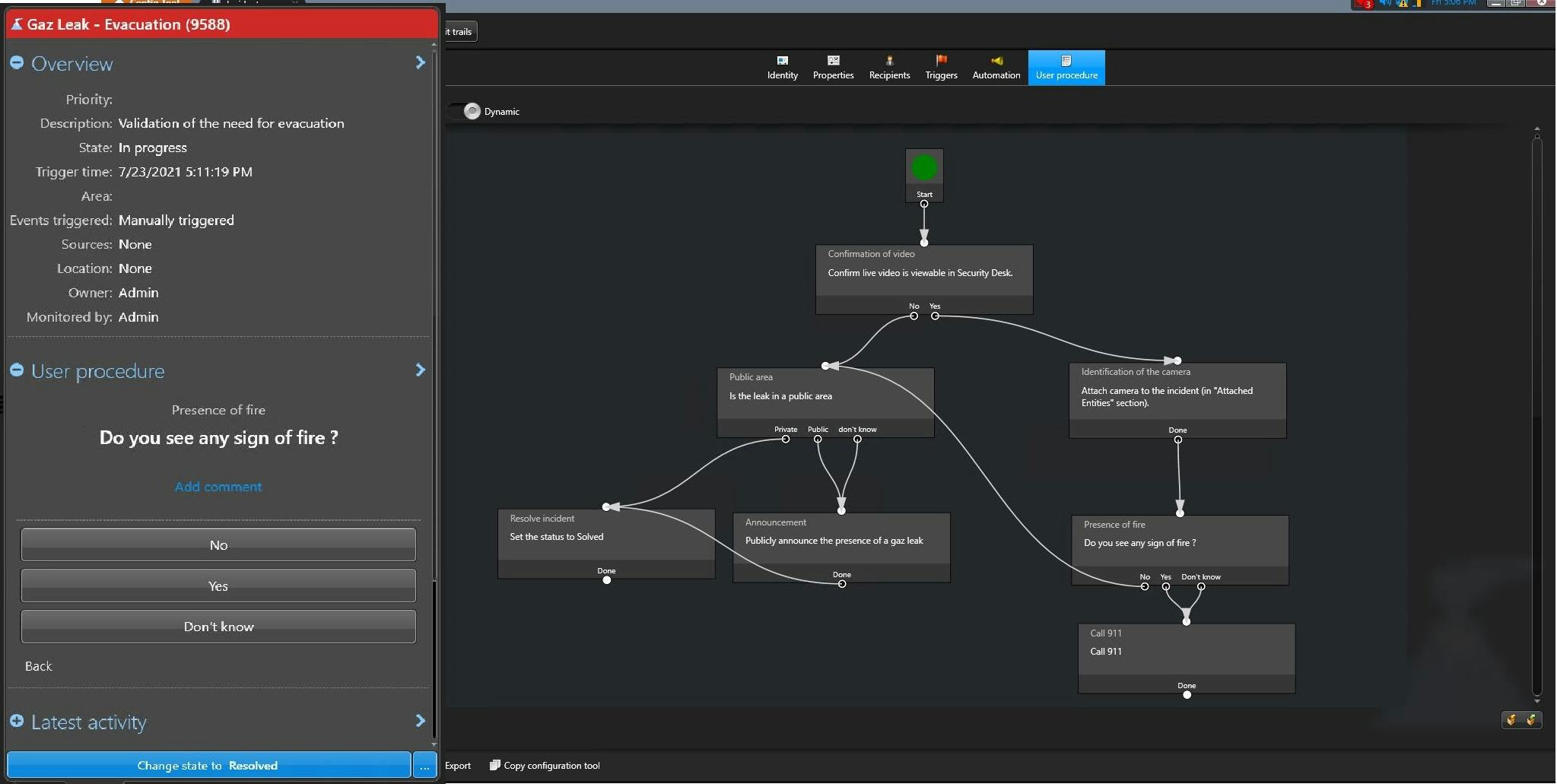Screen dimensions: 1557x784
Task: Click the alarm icon beside the Gaz Leak title
Action: 16,24
